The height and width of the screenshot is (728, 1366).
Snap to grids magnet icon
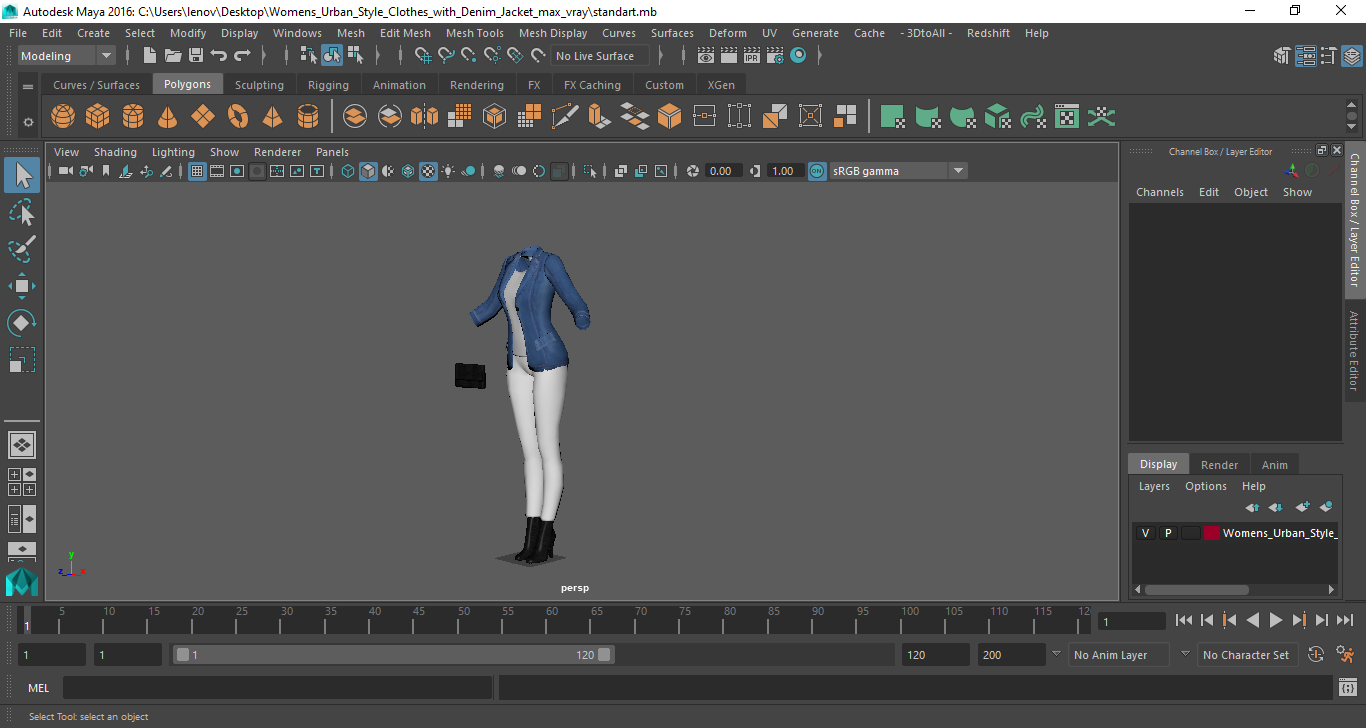(423, 56)
